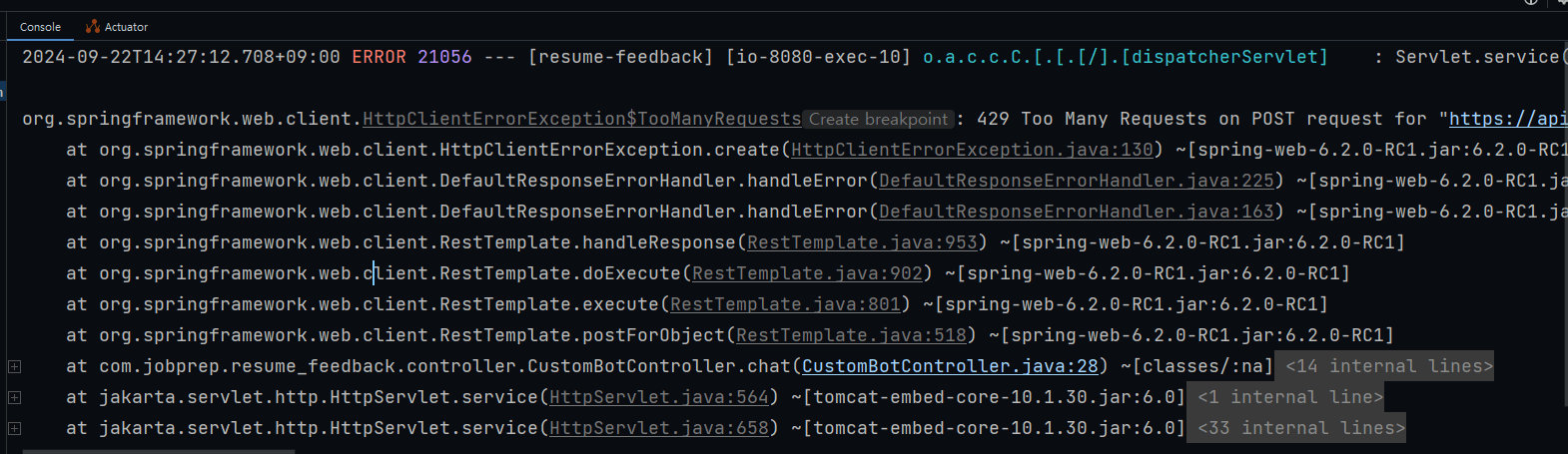Image resolution: width=1568 pixels, height=454 pixels.
Task: Expand folded lines at CustomBotController.chat row
Action: click(x=14, y=367)
